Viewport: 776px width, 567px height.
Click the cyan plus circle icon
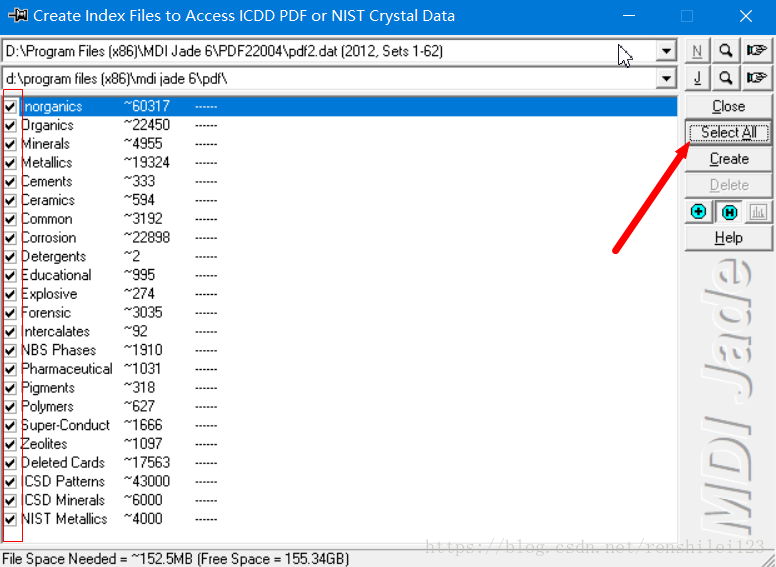point(698,212)
